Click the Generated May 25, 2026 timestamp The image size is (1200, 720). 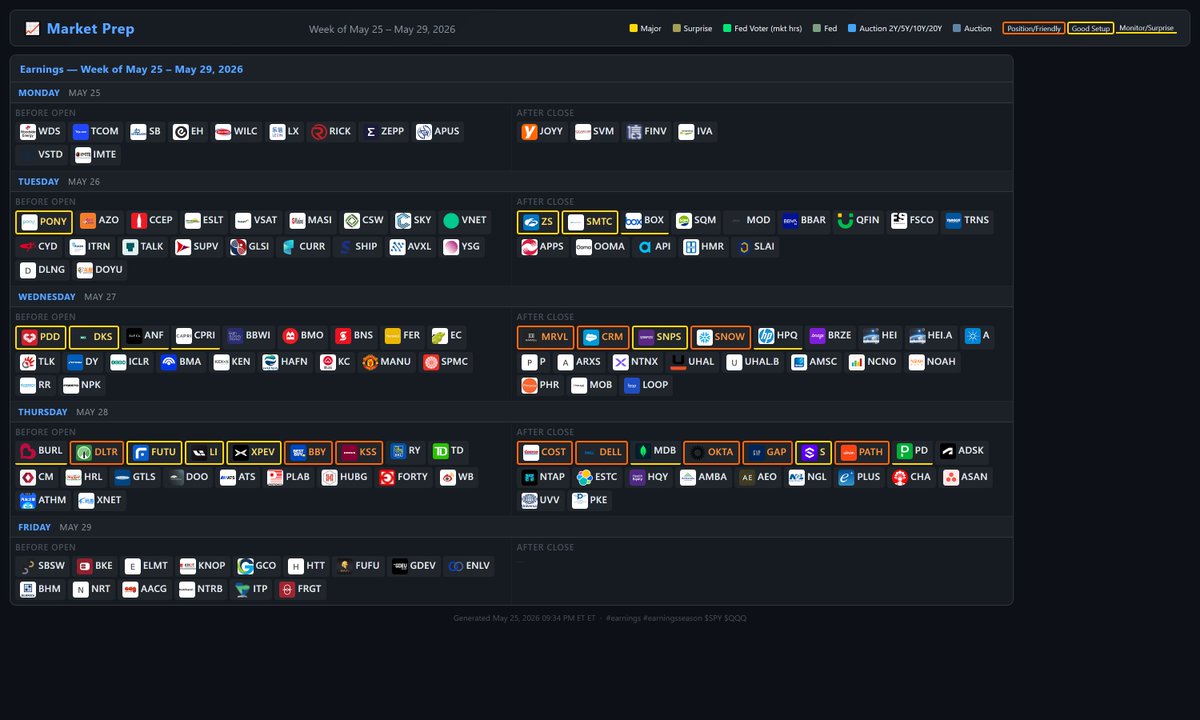coord(525,618)
